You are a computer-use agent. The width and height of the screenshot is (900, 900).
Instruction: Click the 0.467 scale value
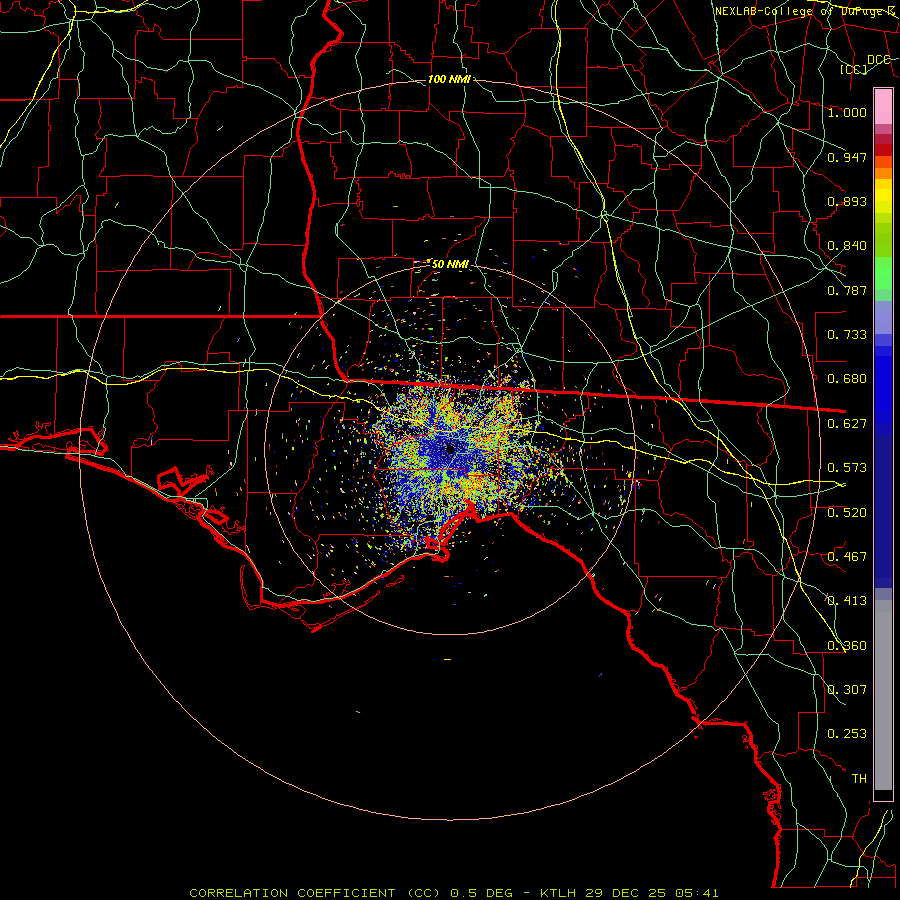[x=847, y=557]
